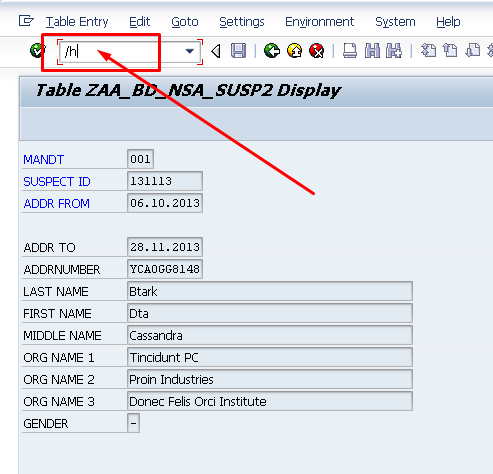Open the command field dropdown arrow

(x=190, y=51)
